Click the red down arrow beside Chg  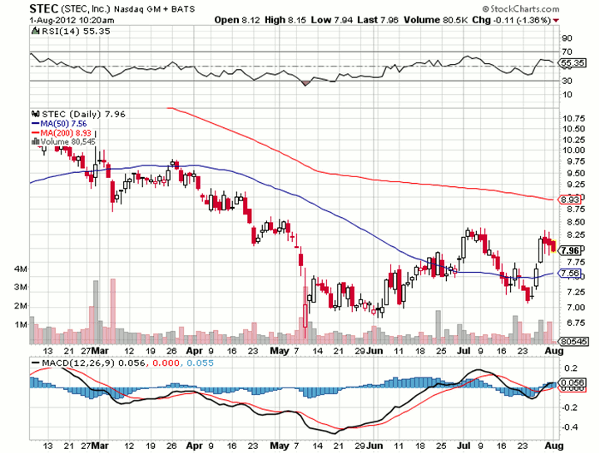pyautogui.click(x=556, y=21)
